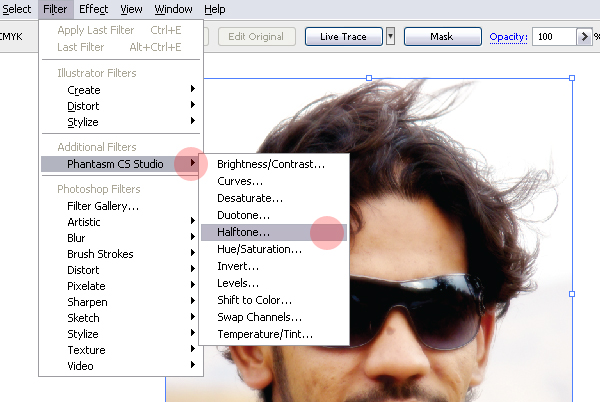Choose the Invert filter

coord(274,266)
